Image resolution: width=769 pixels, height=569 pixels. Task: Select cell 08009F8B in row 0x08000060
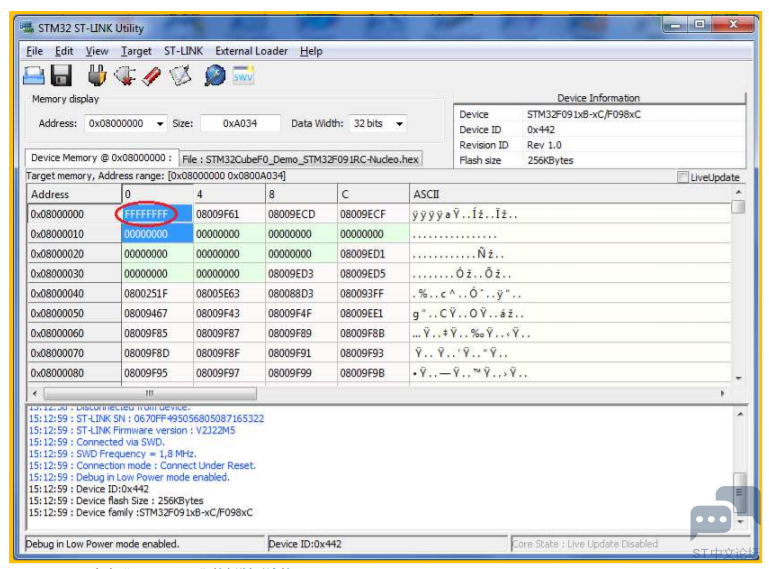click(x=373, y=334)
